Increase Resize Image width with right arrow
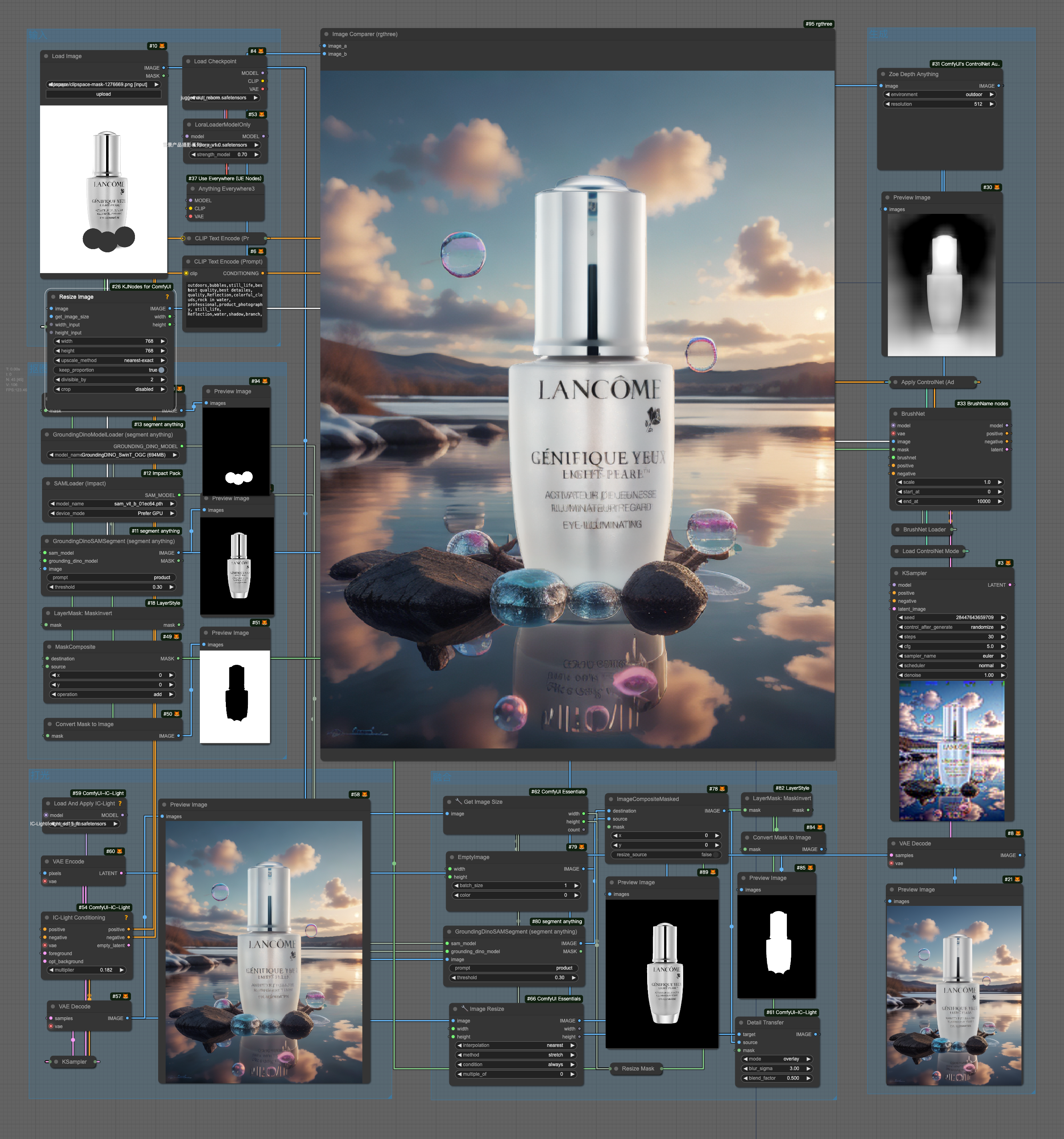 point(163,342)
